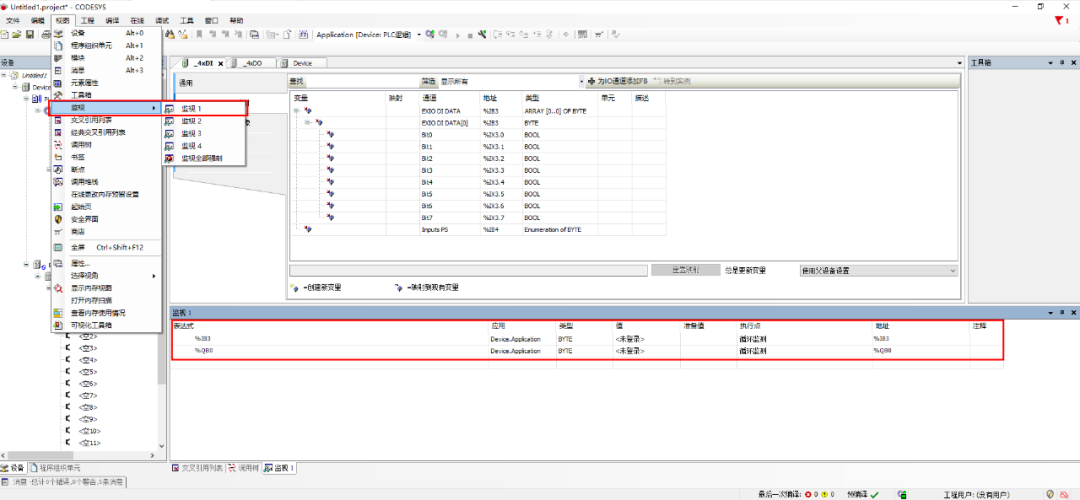The height and width of the screenshot is (500, 1080).
Task: Expand the 监视 submenu arrow in the menu
Action: point(153,108)
